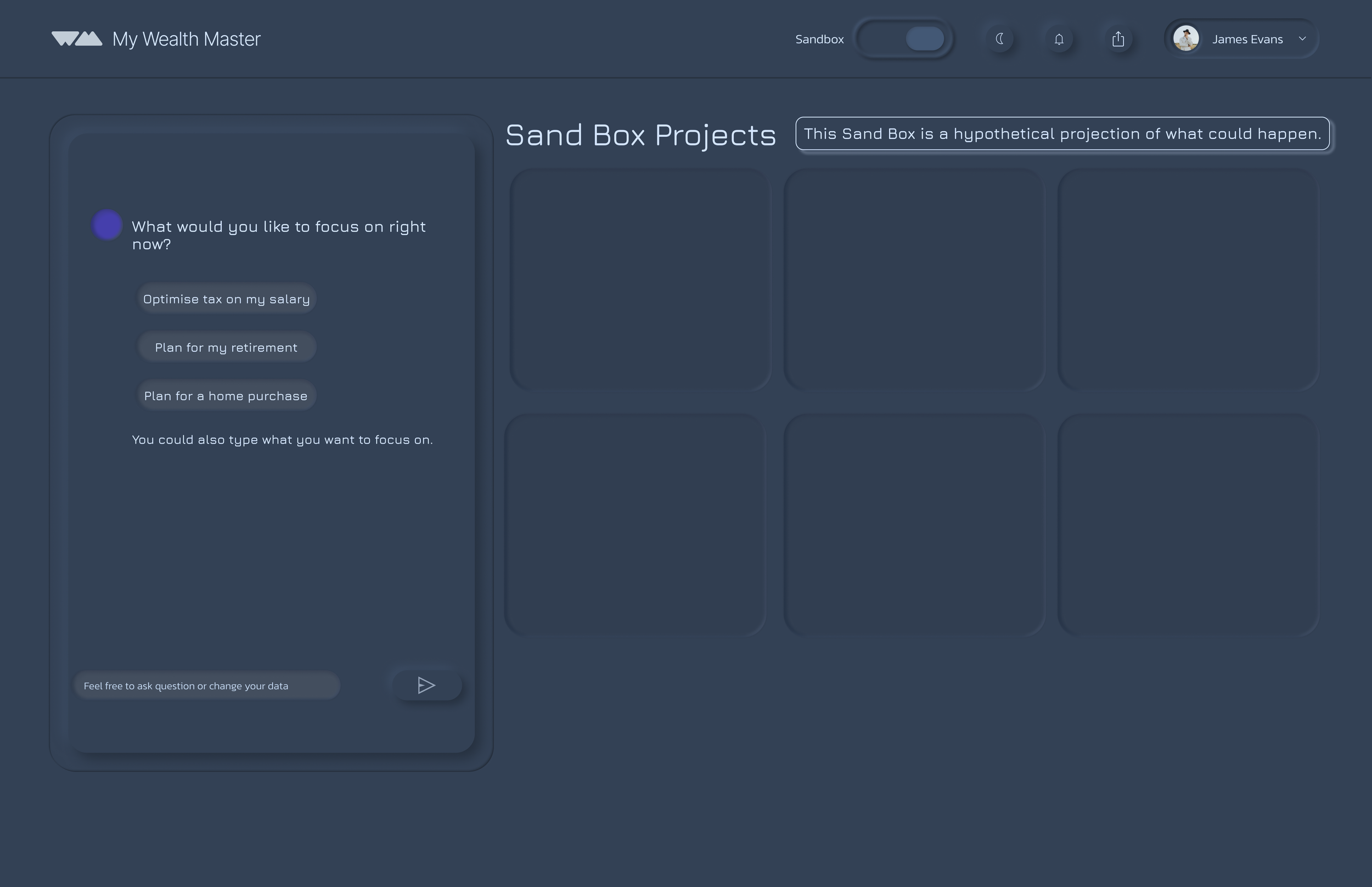Open notifications with the bell icon

pyautogui.click(x=1059, y=38)
